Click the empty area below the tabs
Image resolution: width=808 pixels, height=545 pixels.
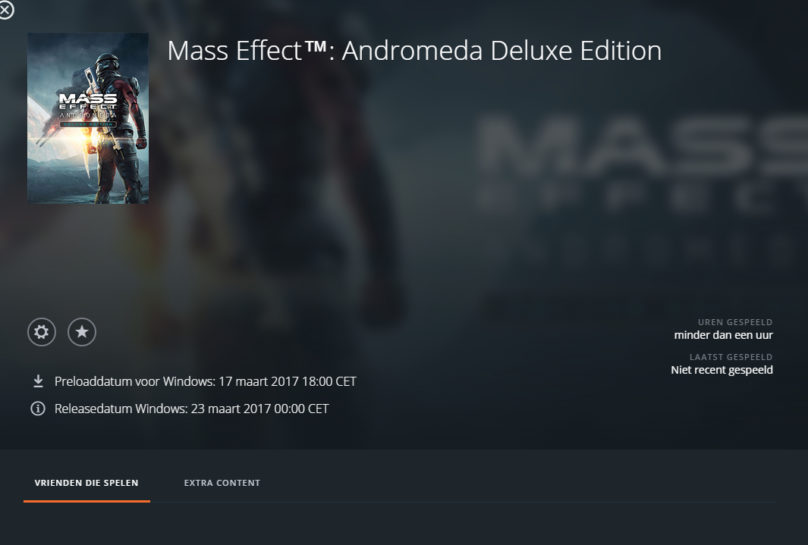click(x=404, y=524)
